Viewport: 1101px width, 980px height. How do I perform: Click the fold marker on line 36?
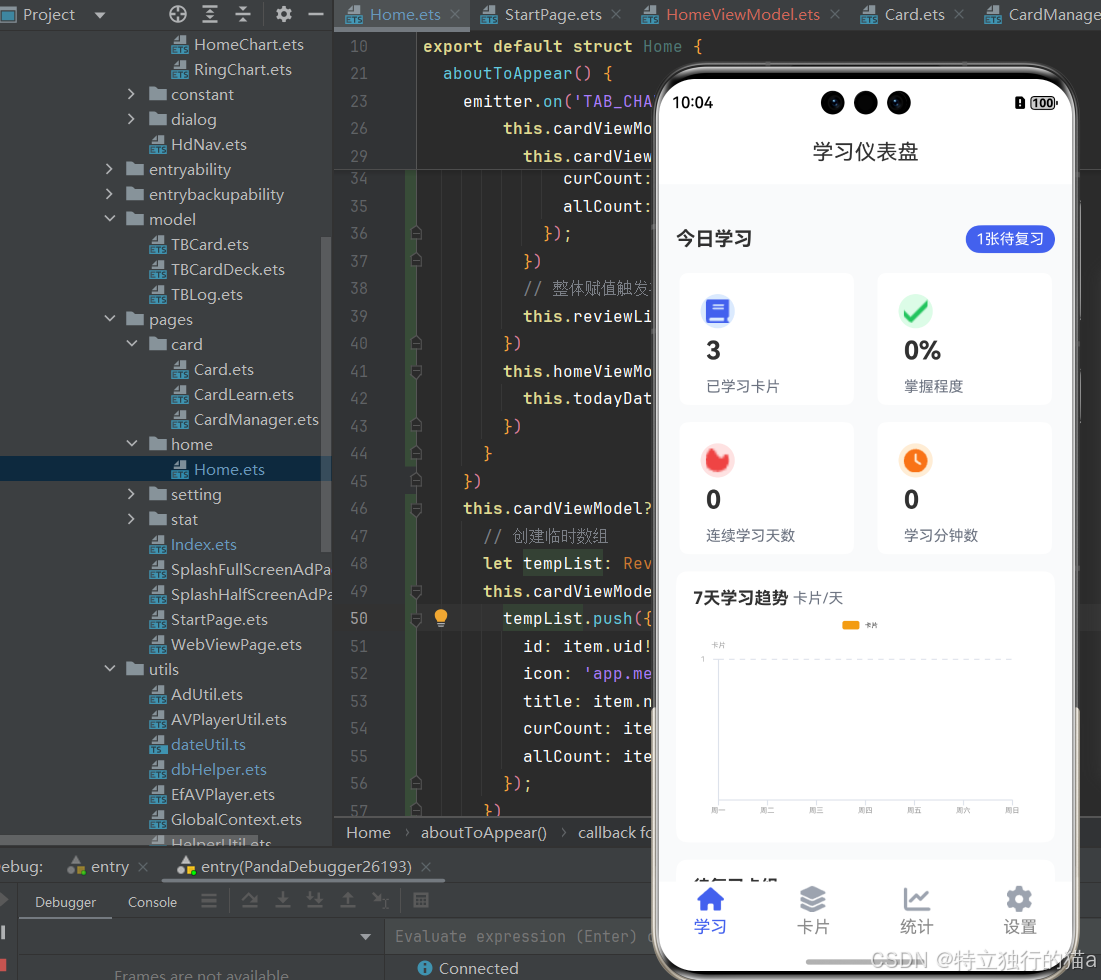[x=416, y=232]
